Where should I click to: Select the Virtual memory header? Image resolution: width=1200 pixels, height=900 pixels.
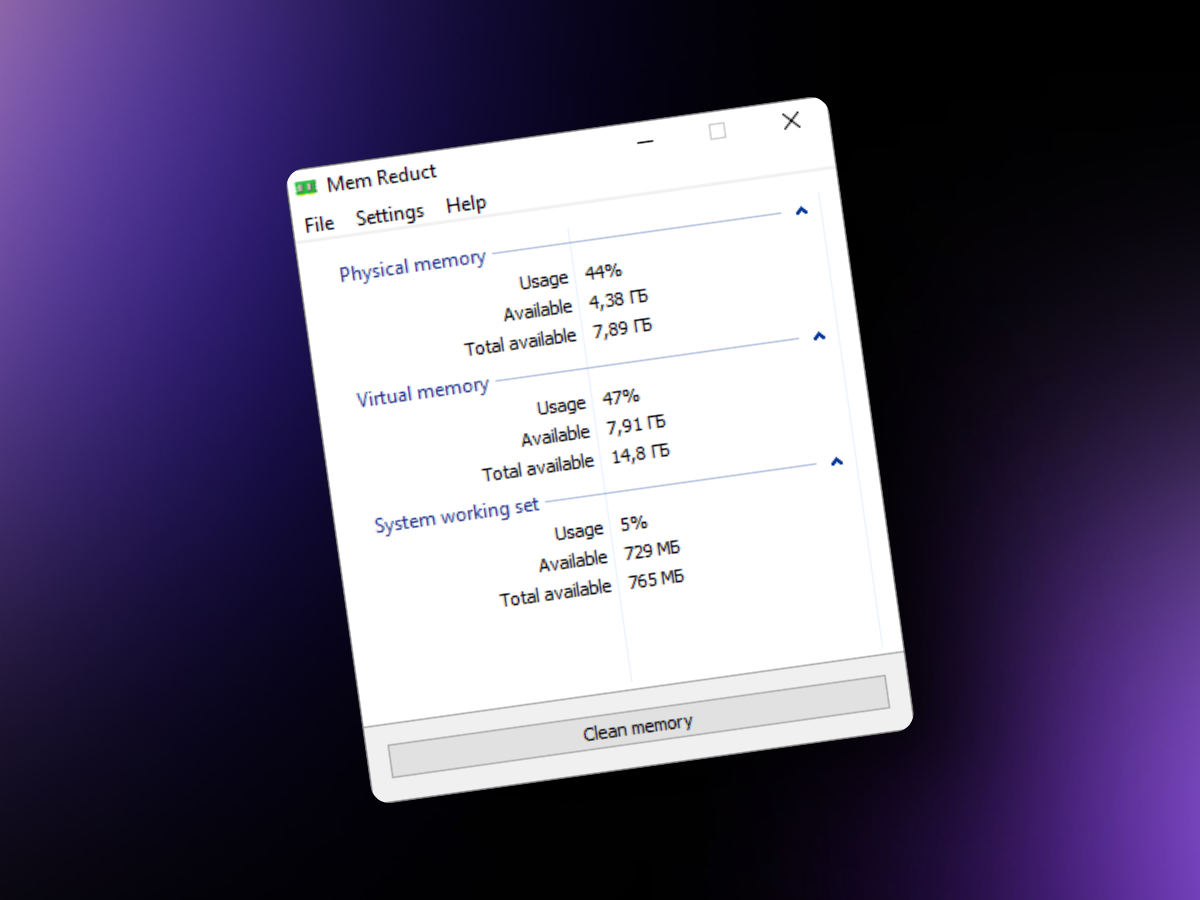422,391
